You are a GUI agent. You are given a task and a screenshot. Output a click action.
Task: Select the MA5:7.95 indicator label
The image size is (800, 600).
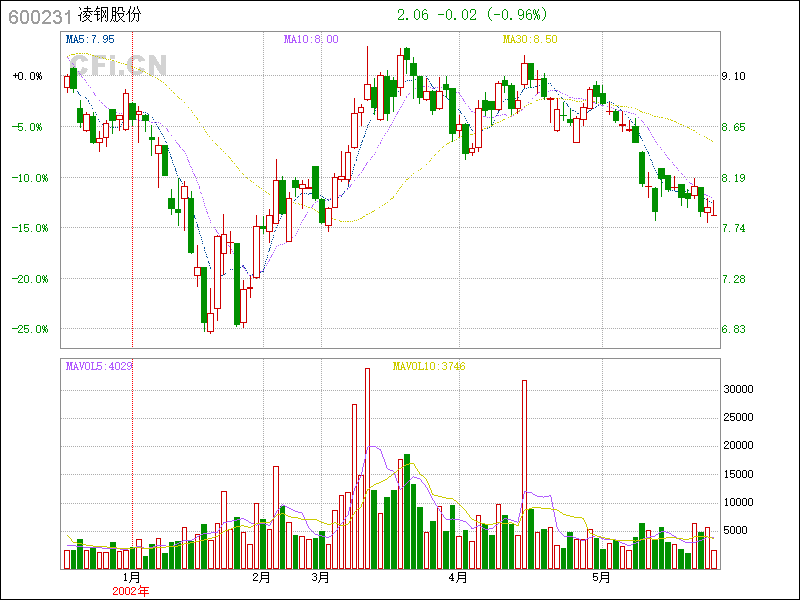[x=90, y=39]
